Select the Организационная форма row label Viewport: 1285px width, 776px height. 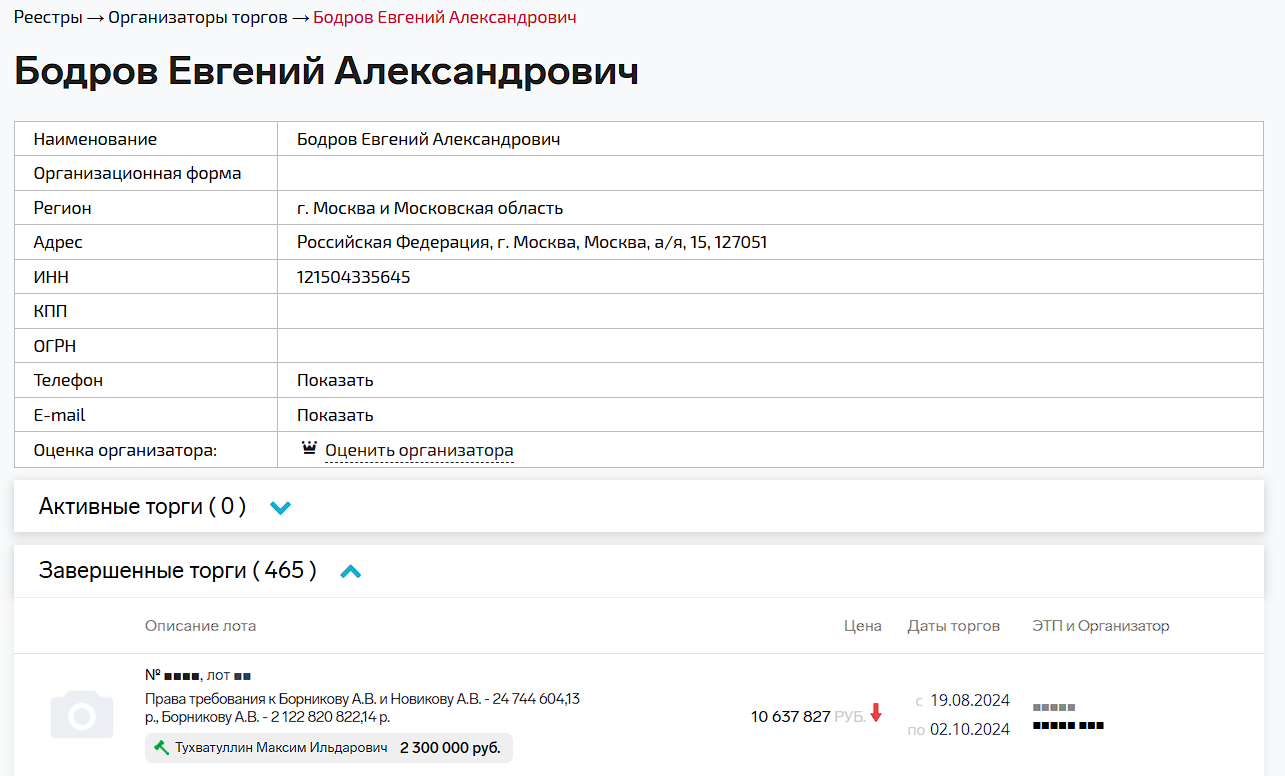(137, 173)
